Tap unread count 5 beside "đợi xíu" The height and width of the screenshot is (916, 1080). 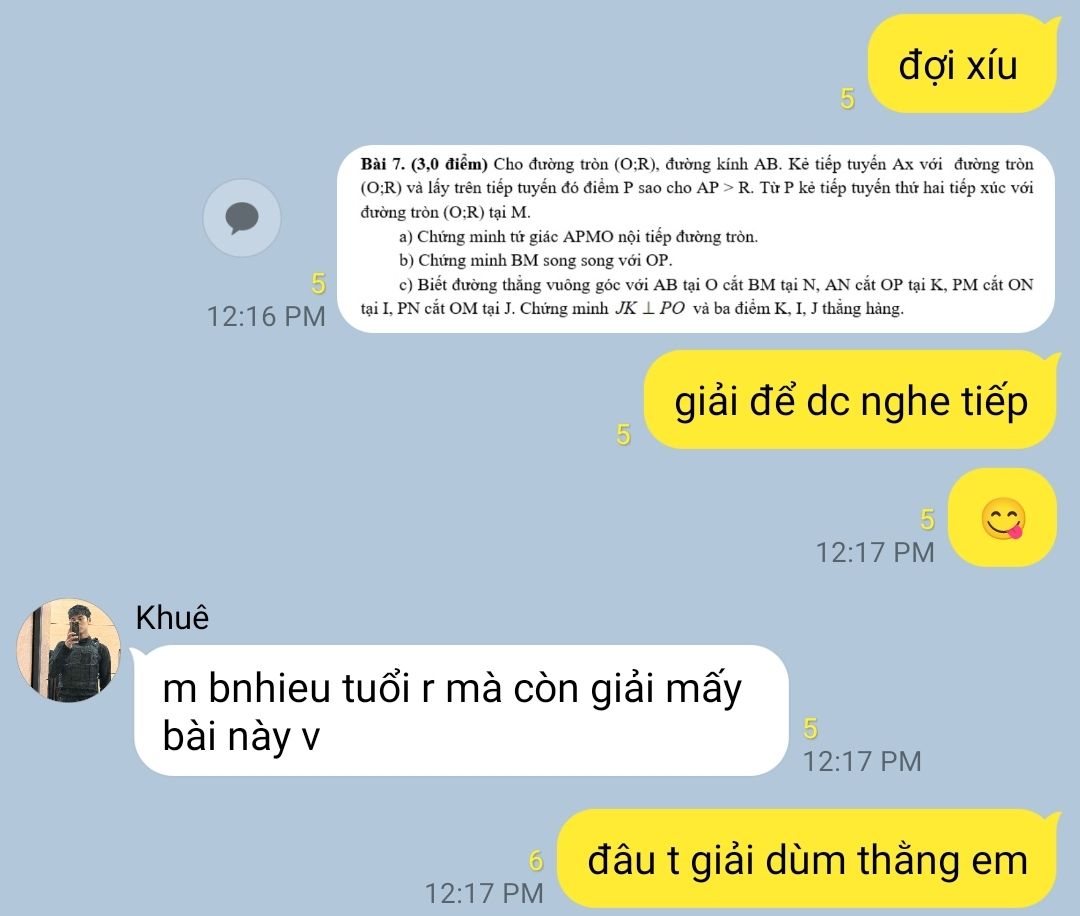click(x=847, y=99)
